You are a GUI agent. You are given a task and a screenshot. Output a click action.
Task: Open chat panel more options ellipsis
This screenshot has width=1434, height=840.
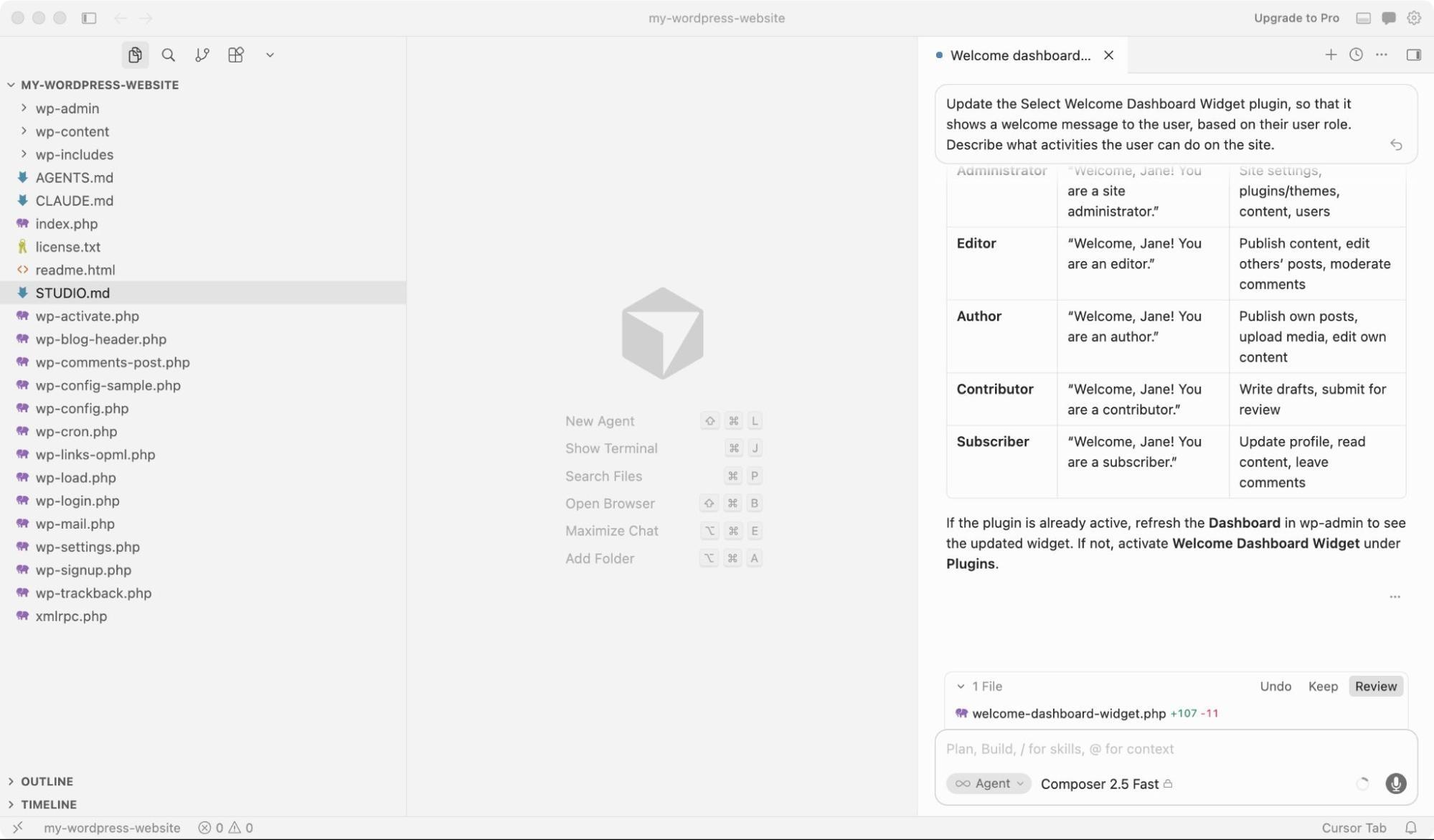(x=1382, y=55)
